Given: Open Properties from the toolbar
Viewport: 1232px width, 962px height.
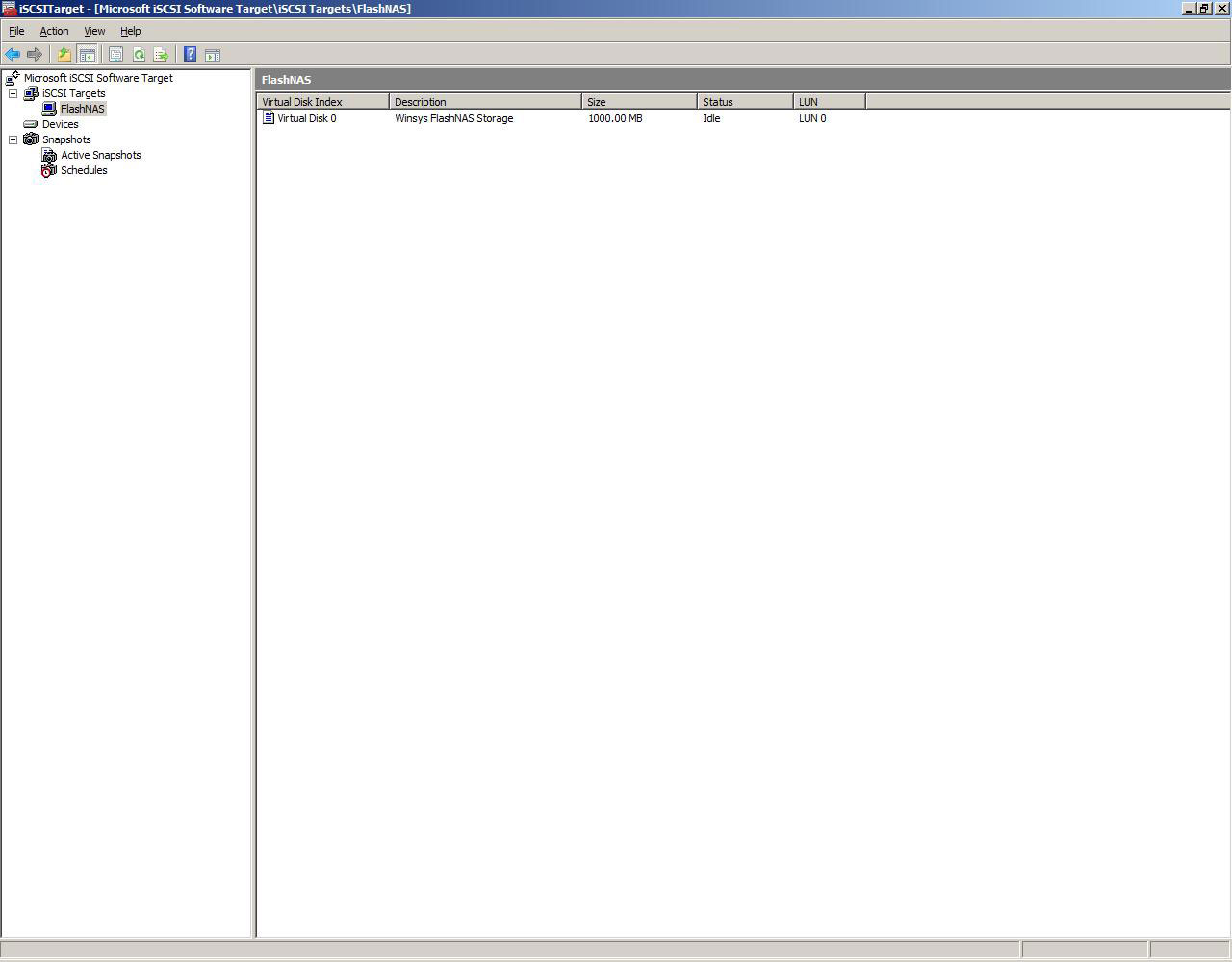Looking at the screenshot, I should click(115, 55).
